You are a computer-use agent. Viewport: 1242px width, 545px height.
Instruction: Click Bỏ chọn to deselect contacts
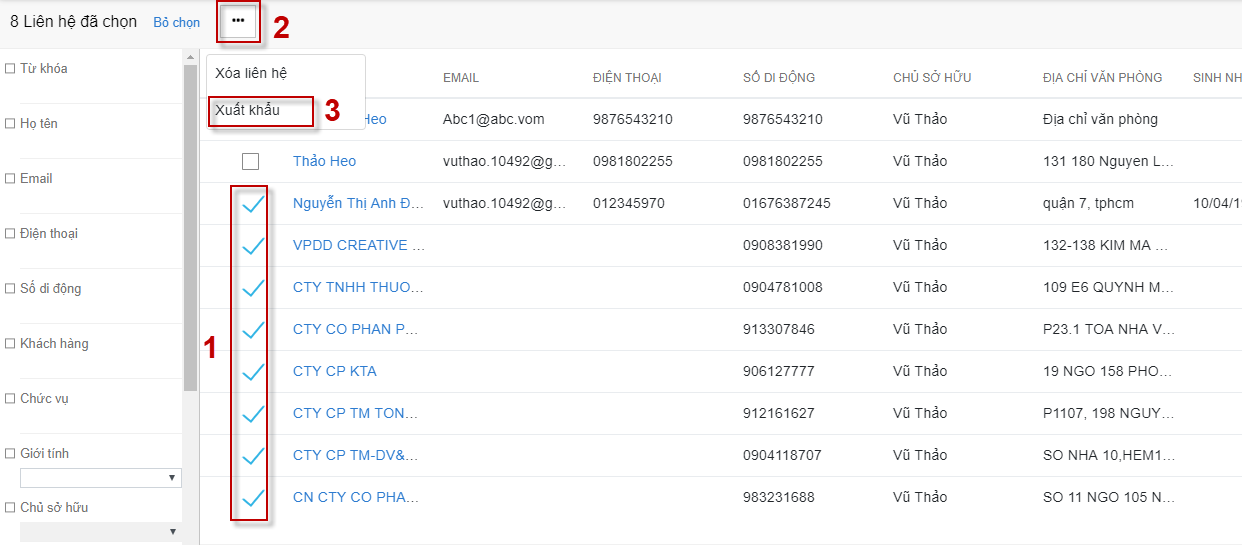coord(177,22)
